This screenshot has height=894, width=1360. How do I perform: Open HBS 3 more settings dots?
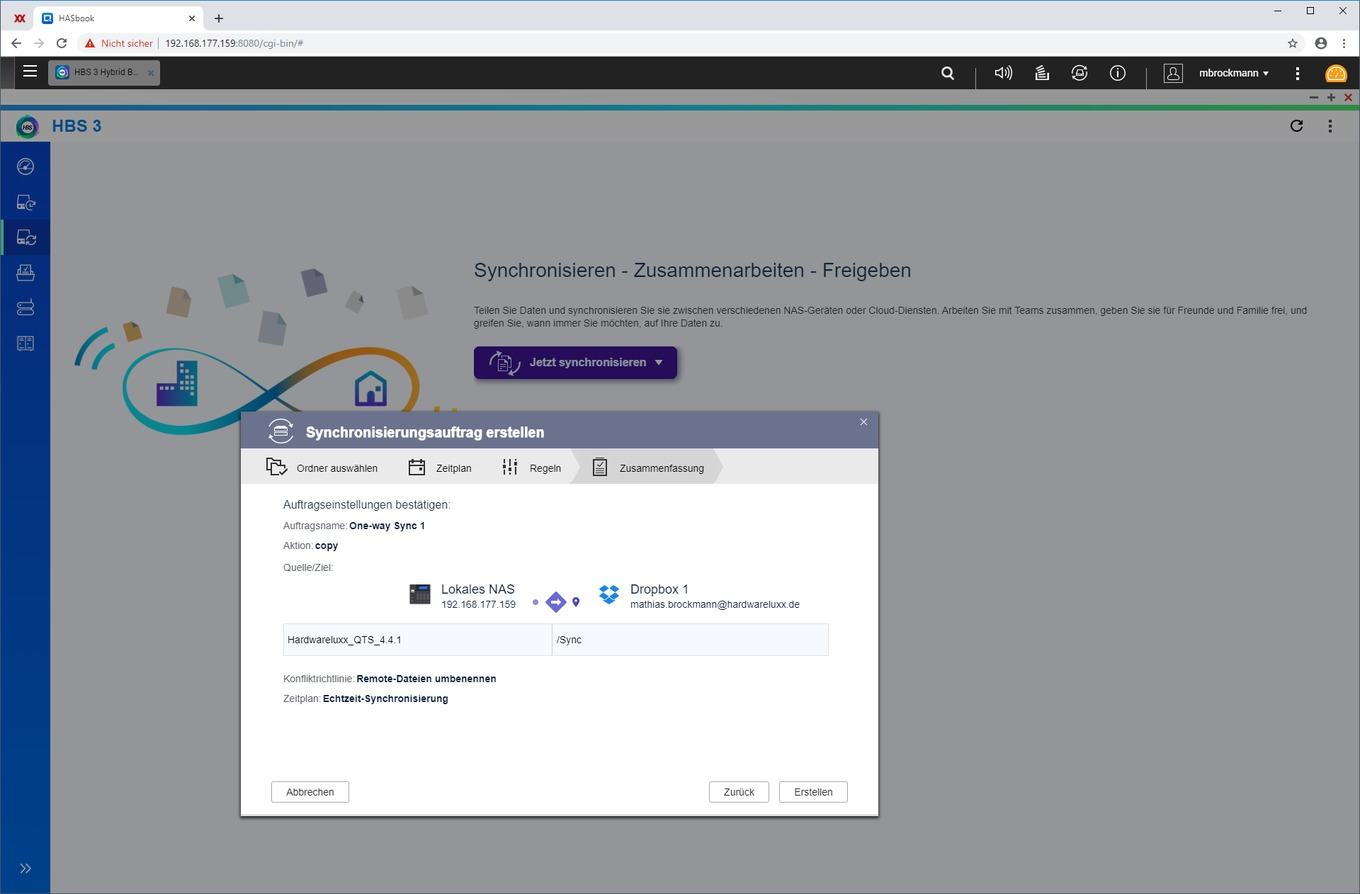coord(1330,126)
